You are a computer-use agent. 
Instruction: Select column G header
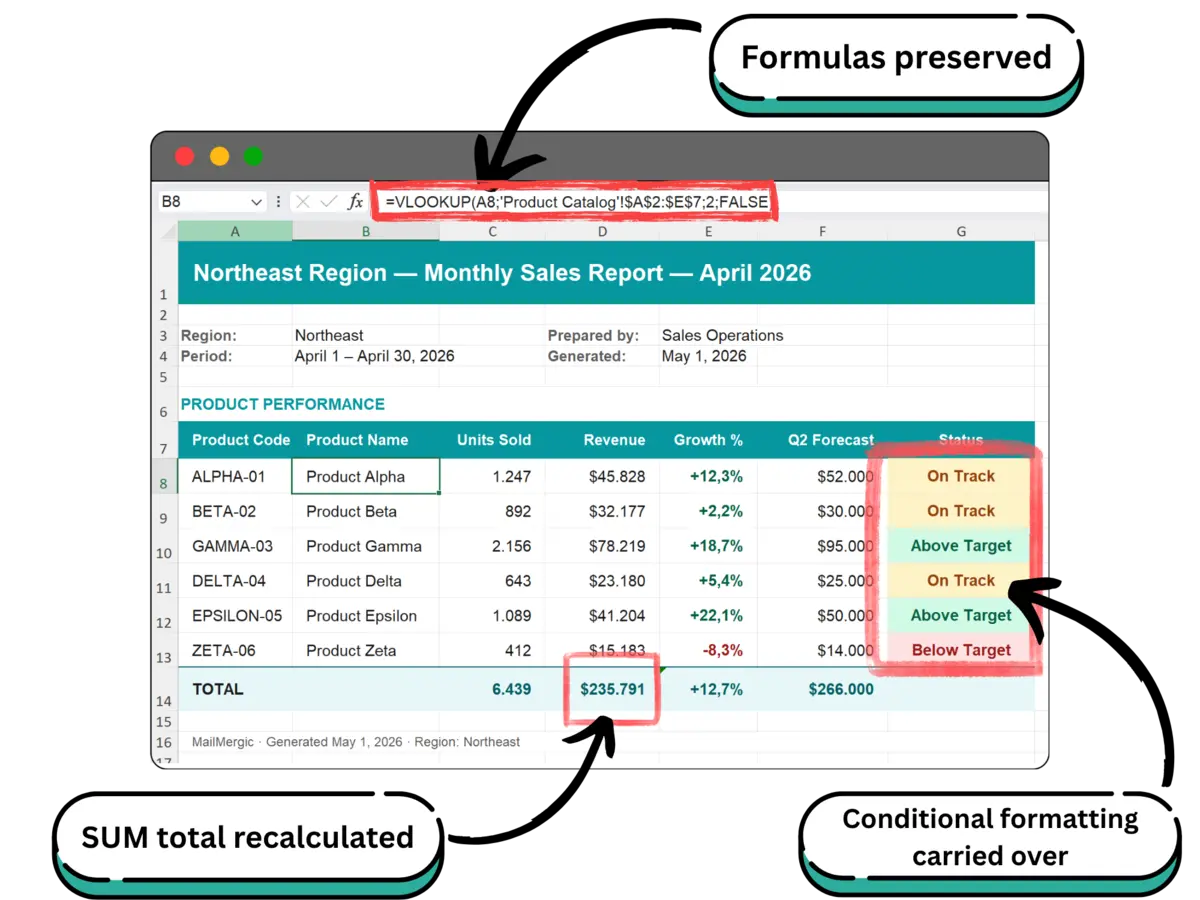[961, 231]
